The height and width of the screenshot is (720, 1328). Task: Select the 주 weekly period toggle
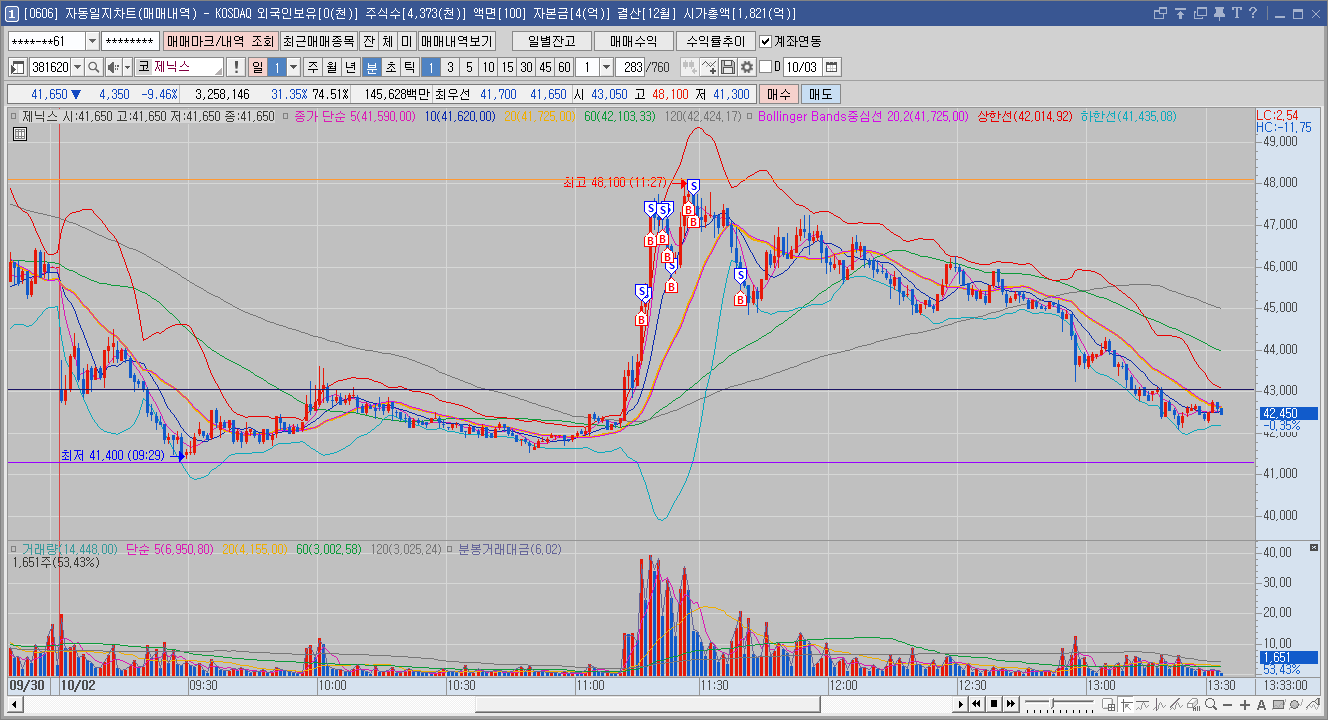coord(312,67)
